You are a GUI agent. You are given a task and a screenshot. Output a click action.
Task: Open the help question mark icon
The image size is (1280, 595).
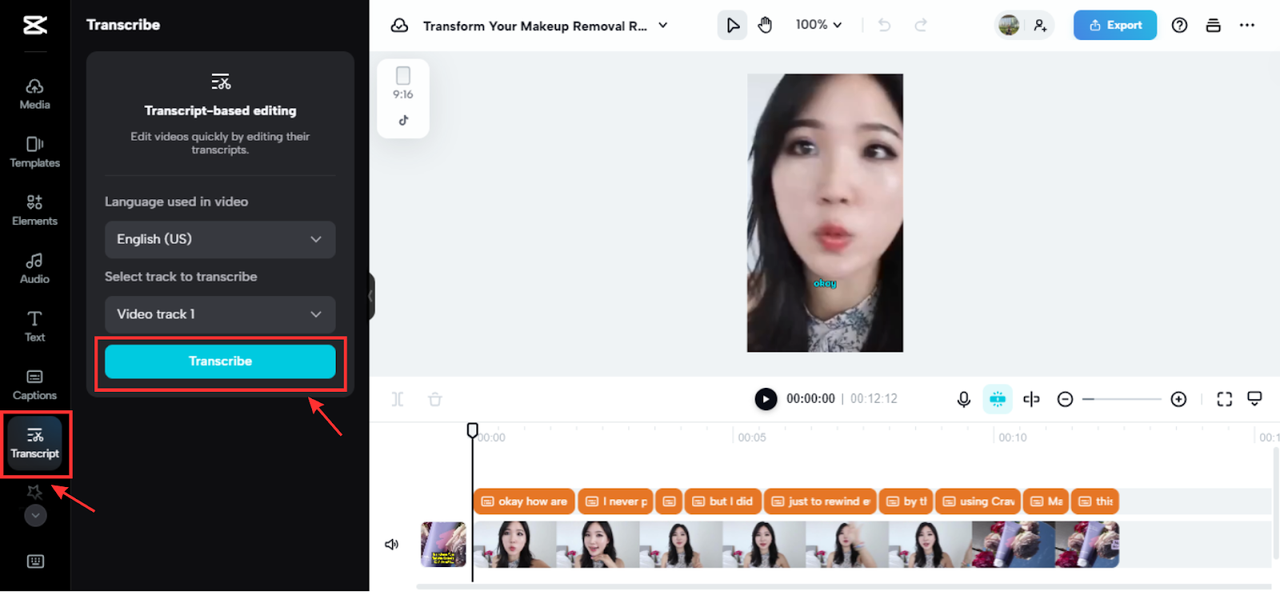point(1179,25)
